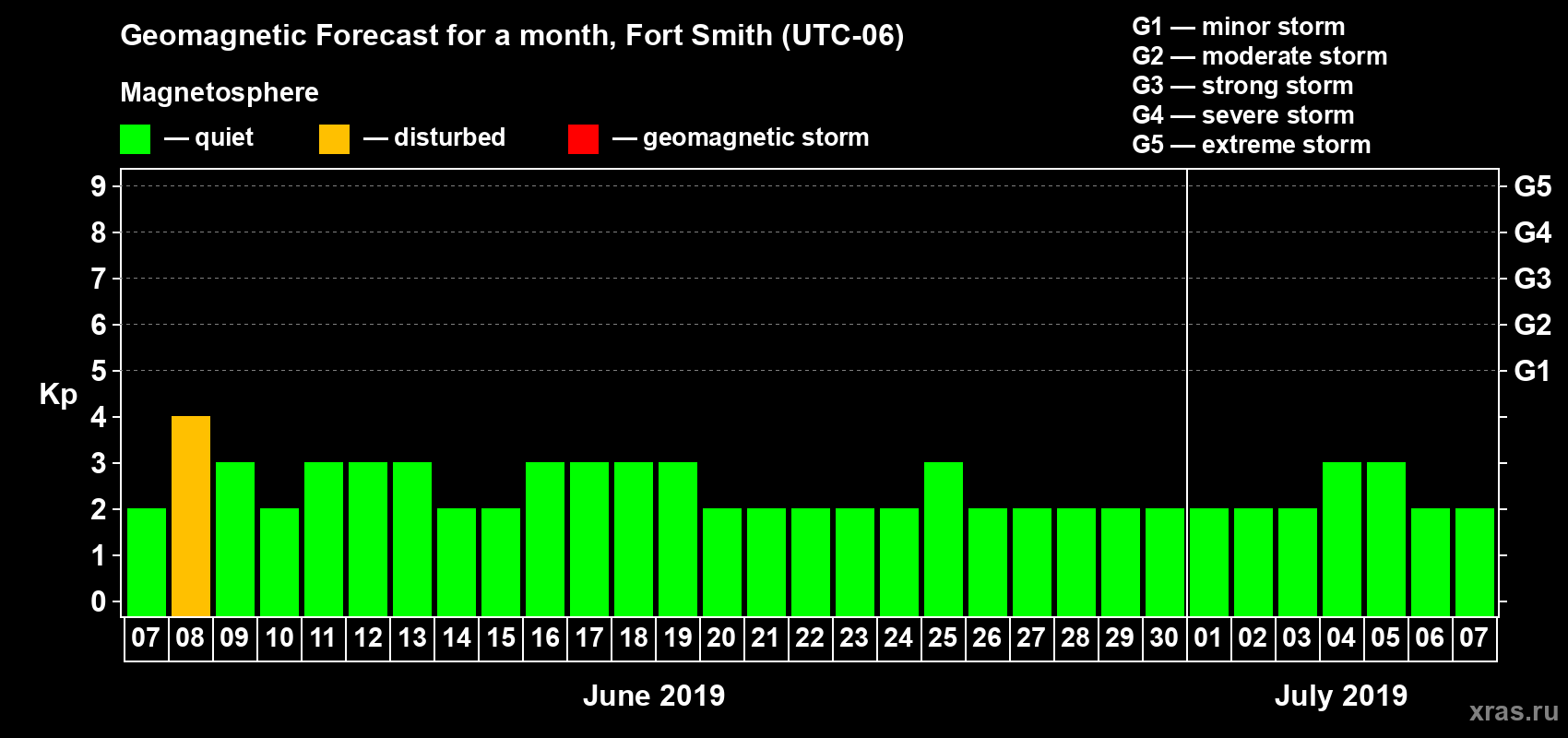Click the G5 label on right axis
This screenshot has height=738, width=1568.
pos(1532,186)
